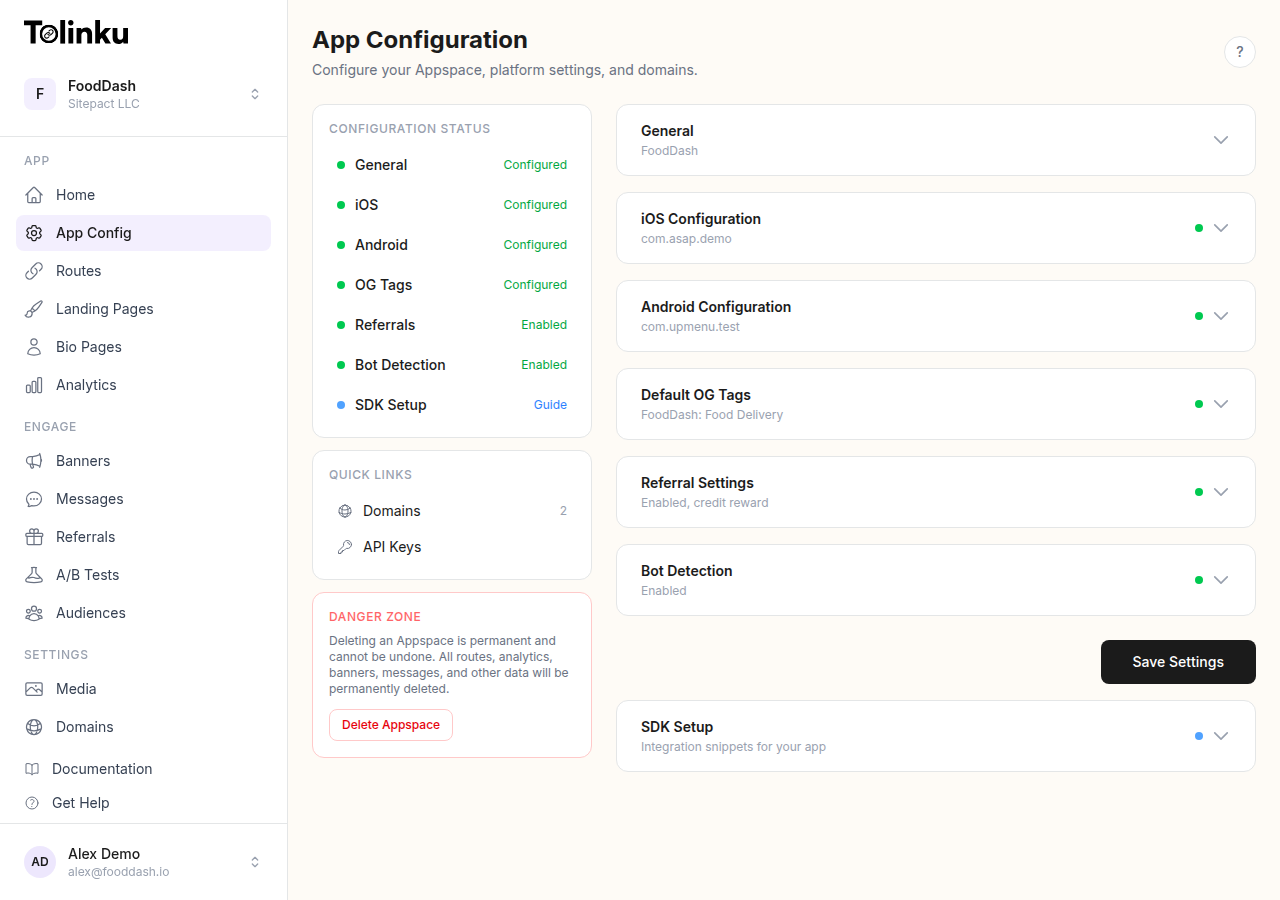
Task: Open the help question mark icon
Action: coord(1240,51)
